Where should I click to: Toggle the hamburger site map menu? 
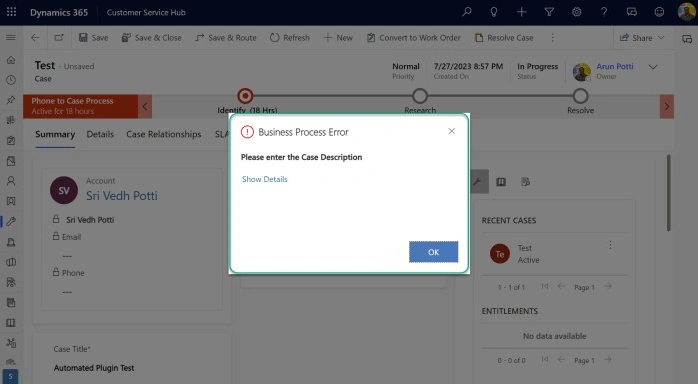point(11,38)
